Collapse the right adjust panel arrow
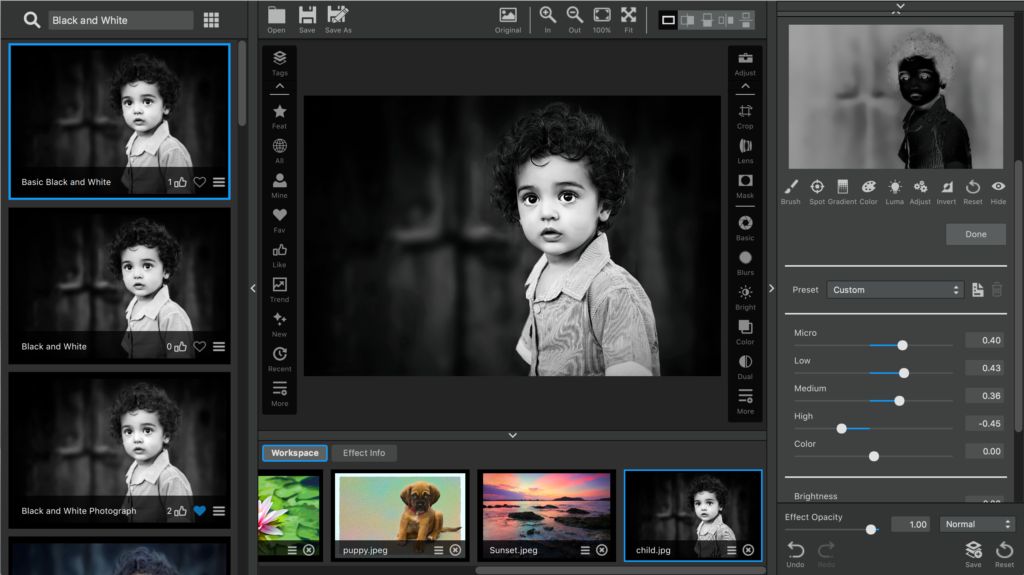Viewport: 1024px width, 575px height. [771, 288]
